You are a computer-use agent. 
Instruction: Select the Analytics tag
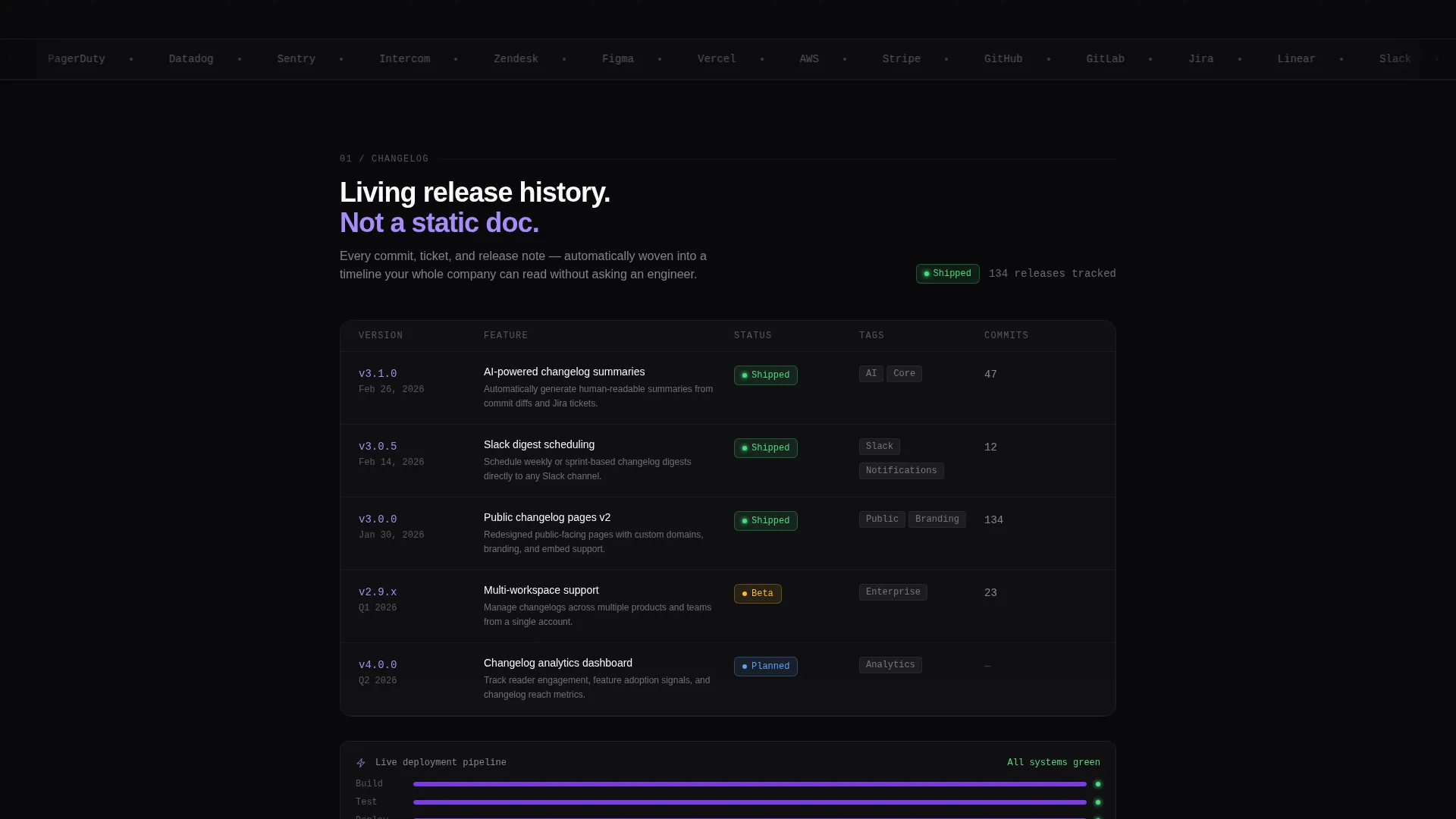point(890,665)
